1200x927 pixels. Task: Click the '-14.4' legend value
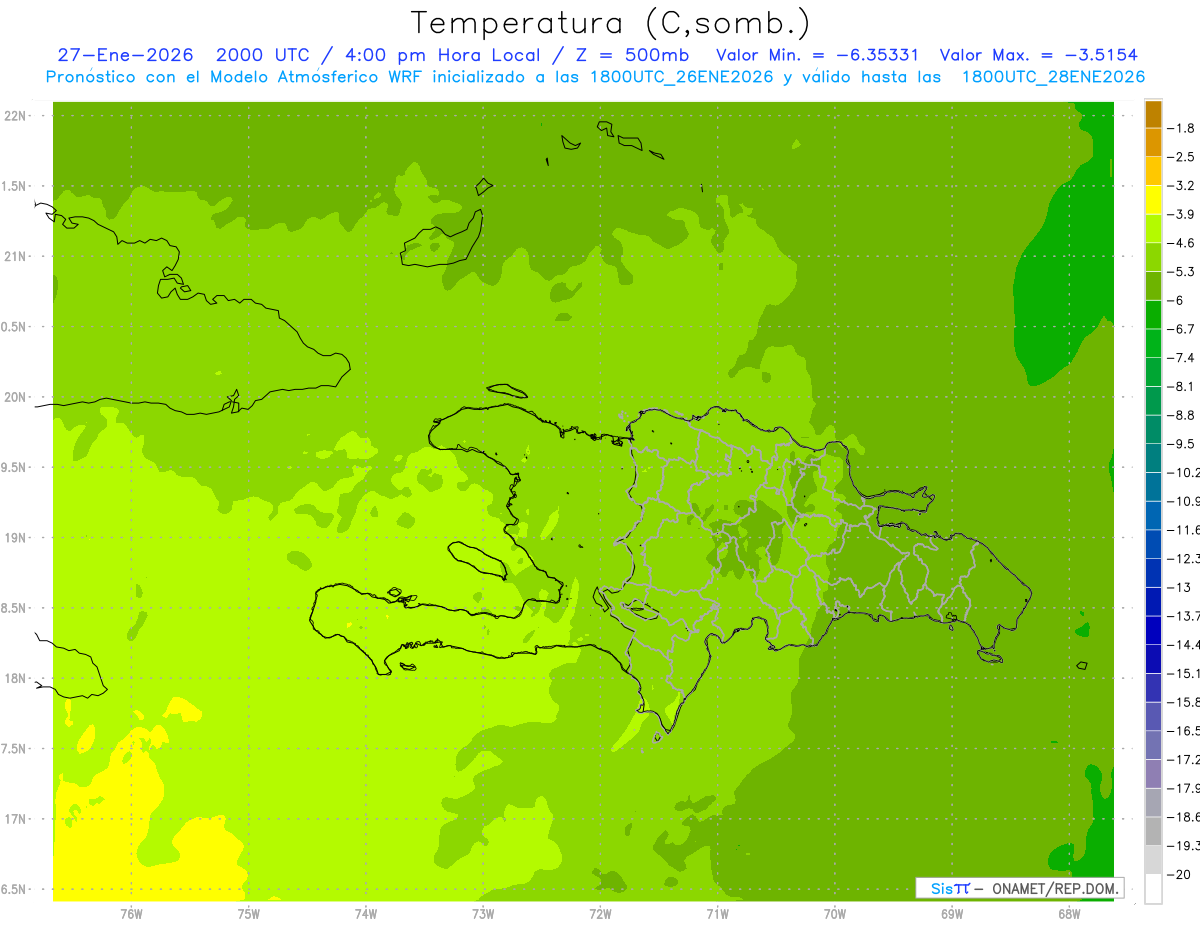pyautogui.click(x=1184, y=644)
